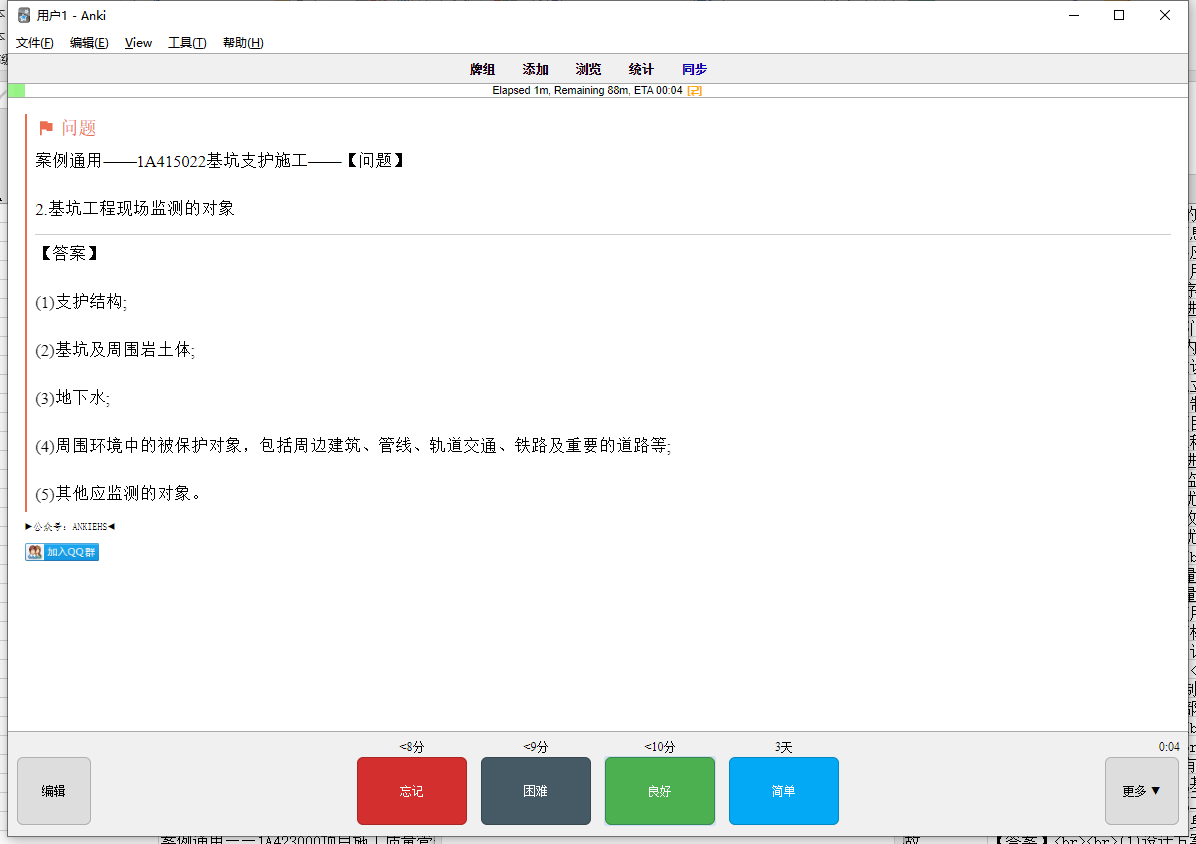Screen dimensions: 1196x844
Task: Click answer line (3)地下水
Action: [x=72, y=398]
